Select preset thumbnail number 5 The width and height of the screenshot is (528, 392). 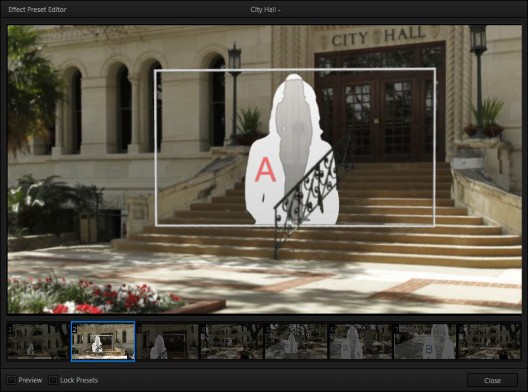point(296,341)
